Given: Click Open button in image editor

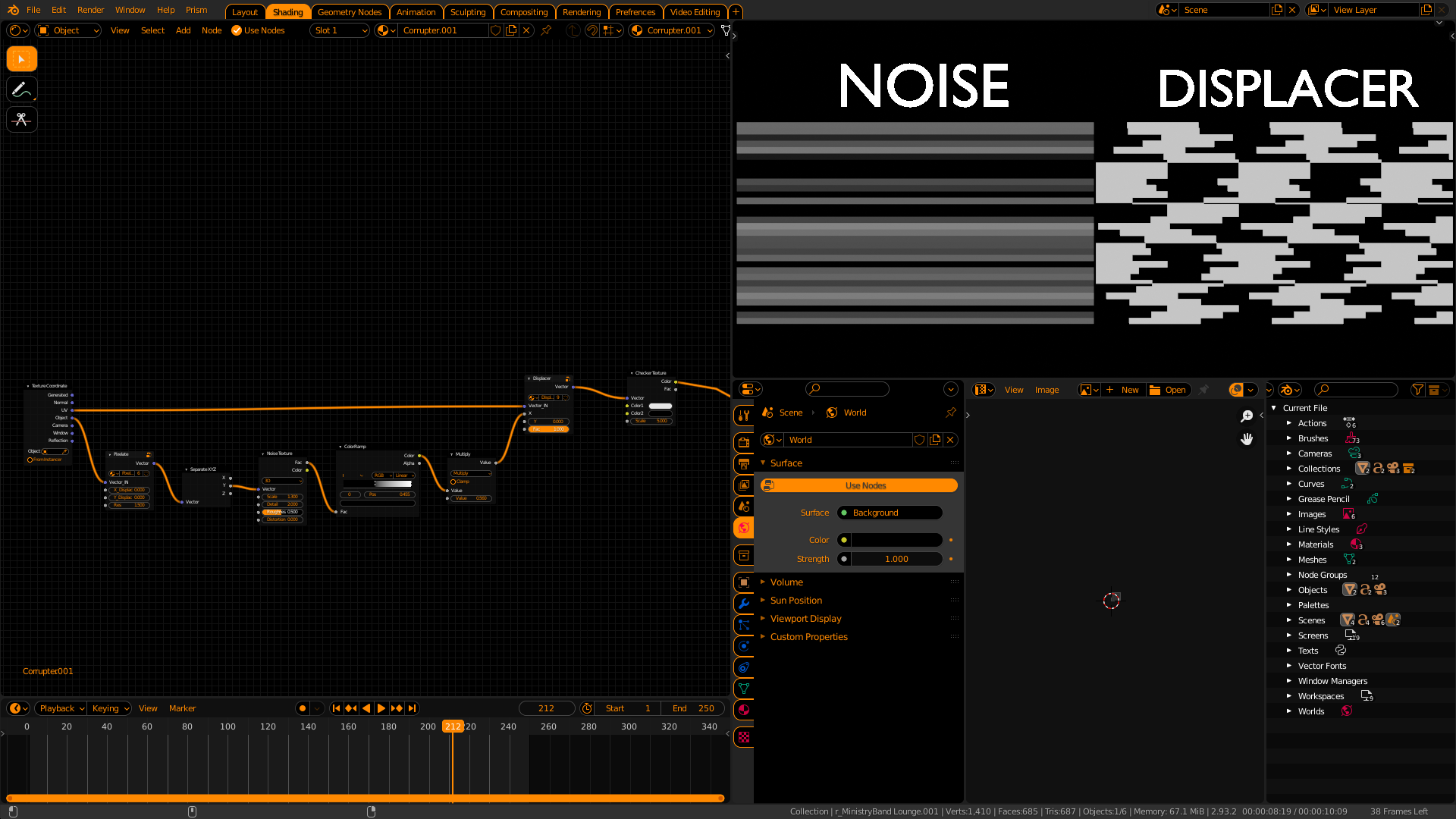Looking at the screenshot, I should coord(1169,390).
